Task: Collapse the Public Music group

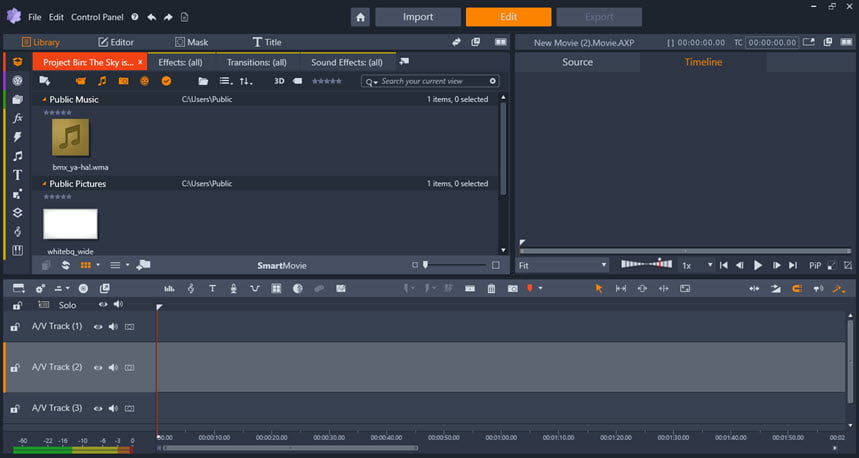Action: coord(44,100)
